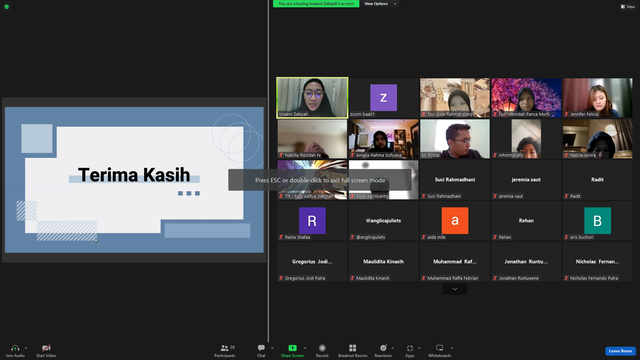The height and width of the screenshot is (360, 640).
Task: Start recording with the Record button
Action: pos(322,350)
